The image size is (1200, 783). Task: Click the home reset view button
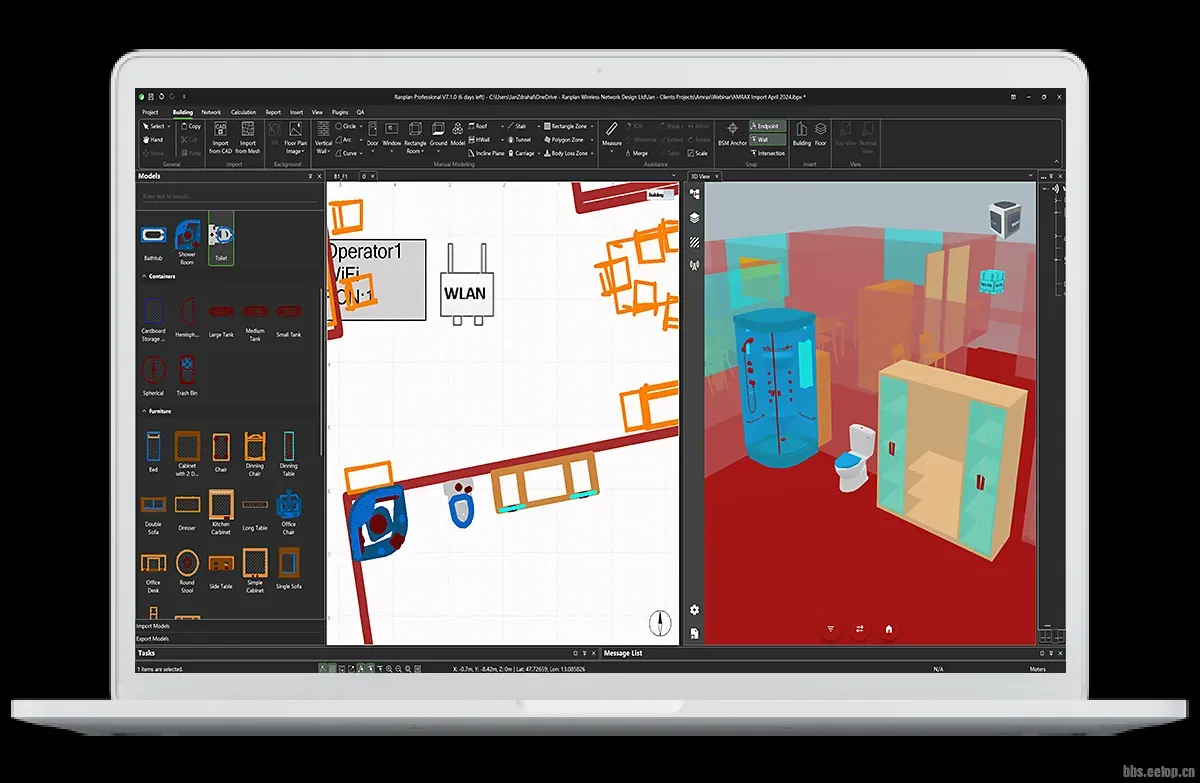tap(889, 630)
